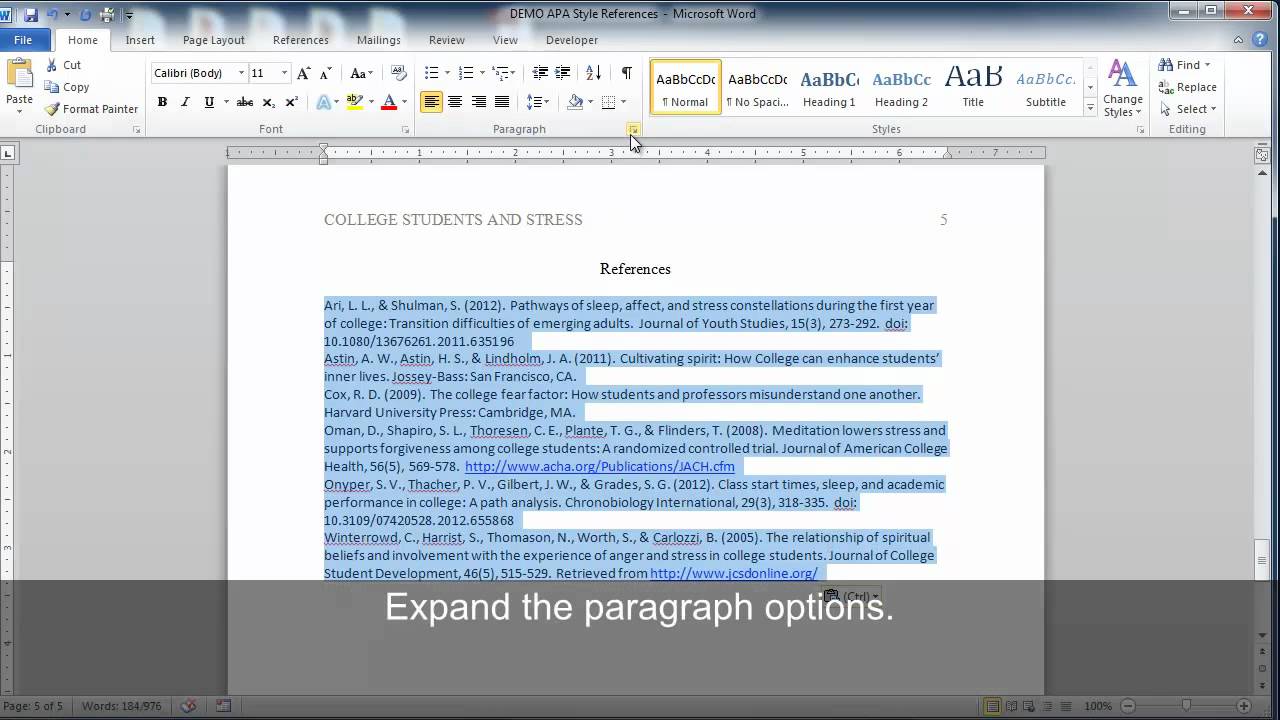Open Change Styles menu
Viewport: 1280px width, 720px height.
(1122, 89)
